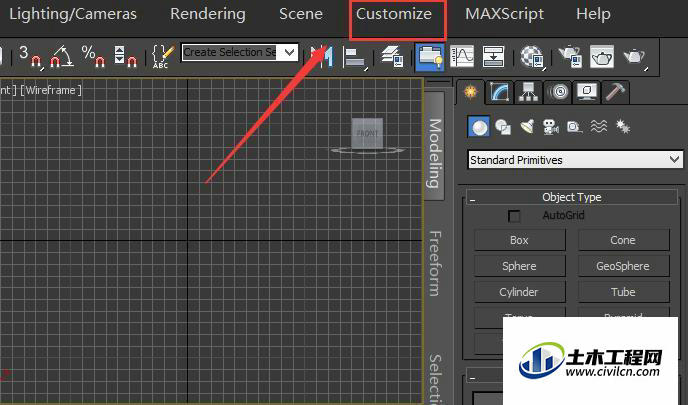Open the Lighting/Cameras menu
This screenshot has height=405, width=688.
(73, 14)
